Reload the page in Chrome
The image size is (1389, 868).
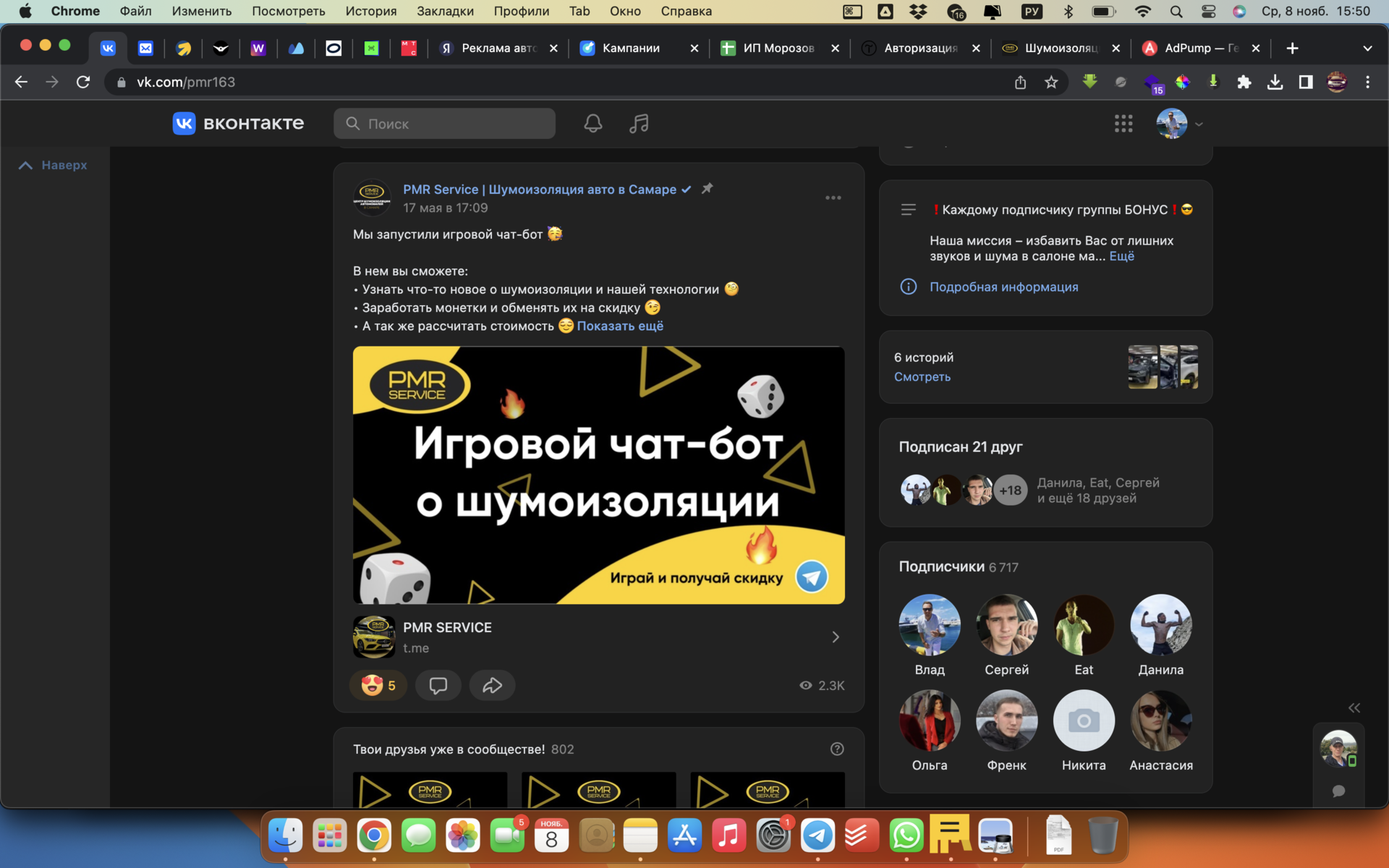(x=83, y=82)
